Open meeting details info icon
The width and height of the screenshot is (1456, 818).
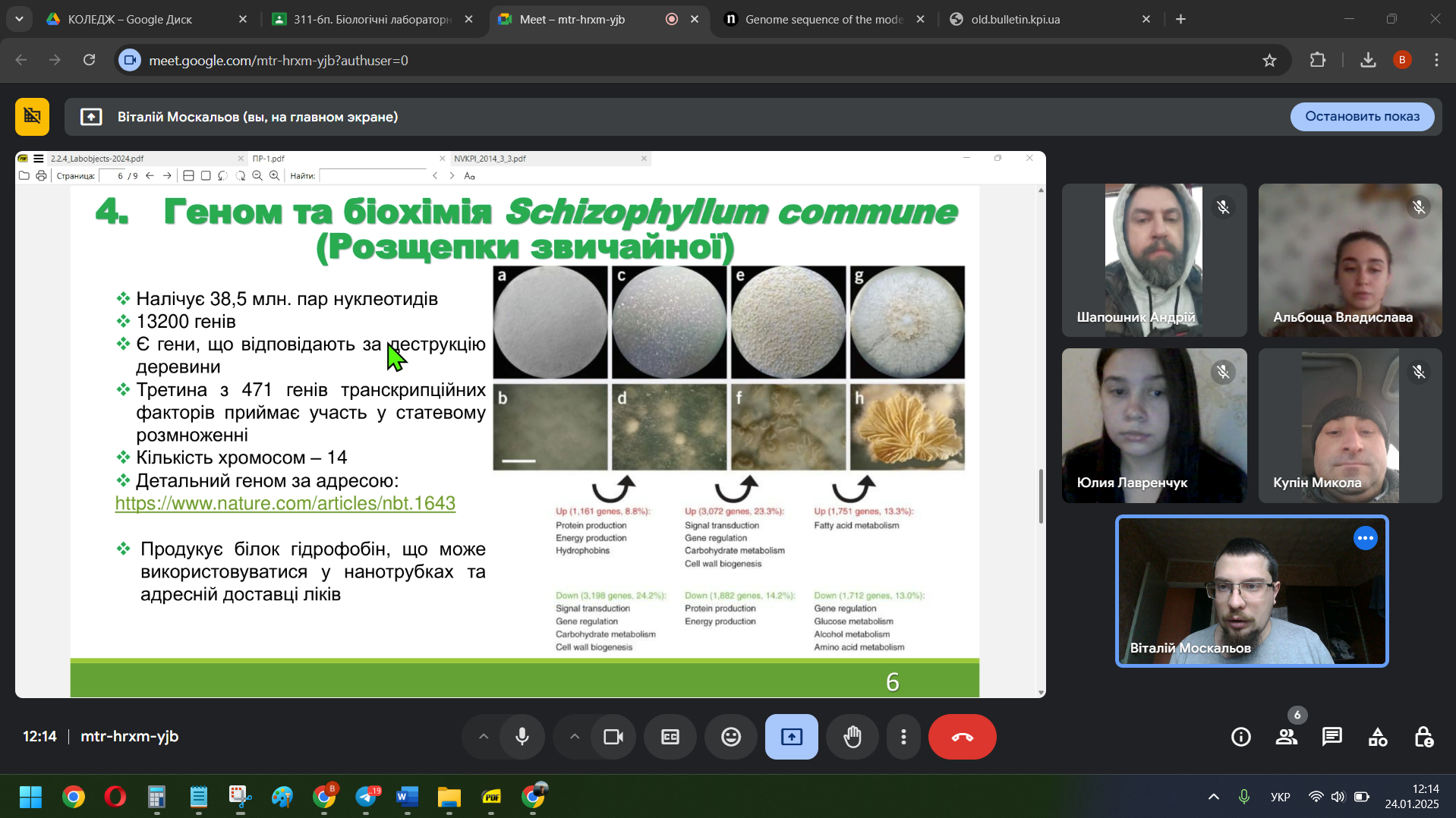point(1241,737)
